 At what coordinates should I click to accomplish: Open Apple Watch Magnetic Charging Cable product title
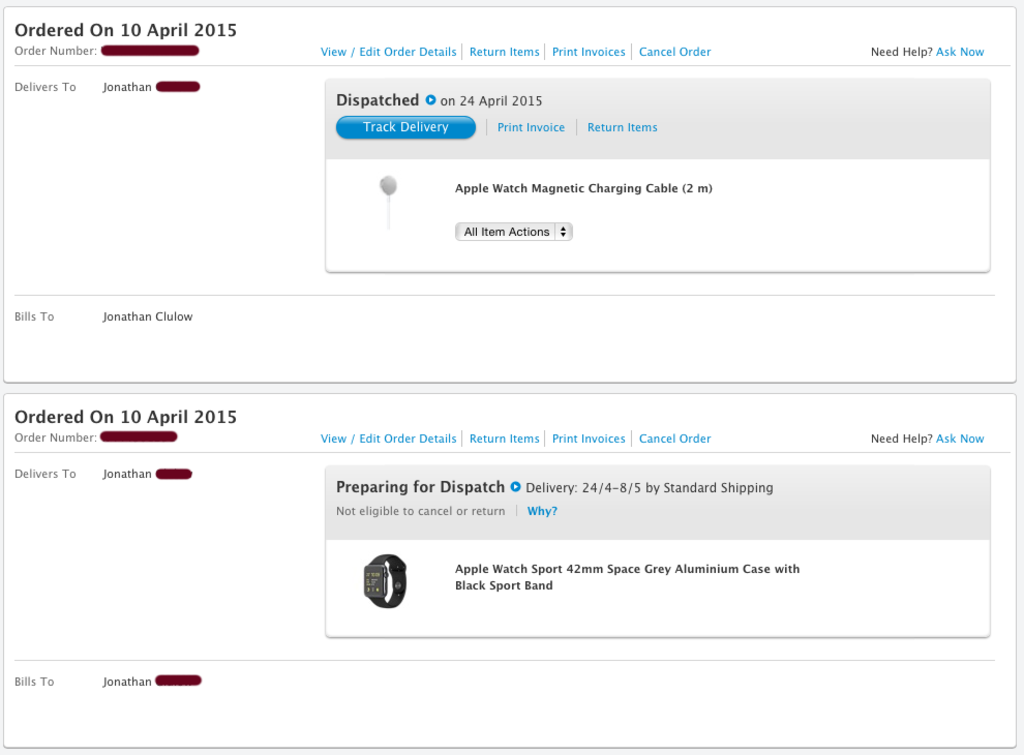pos(583,188)
